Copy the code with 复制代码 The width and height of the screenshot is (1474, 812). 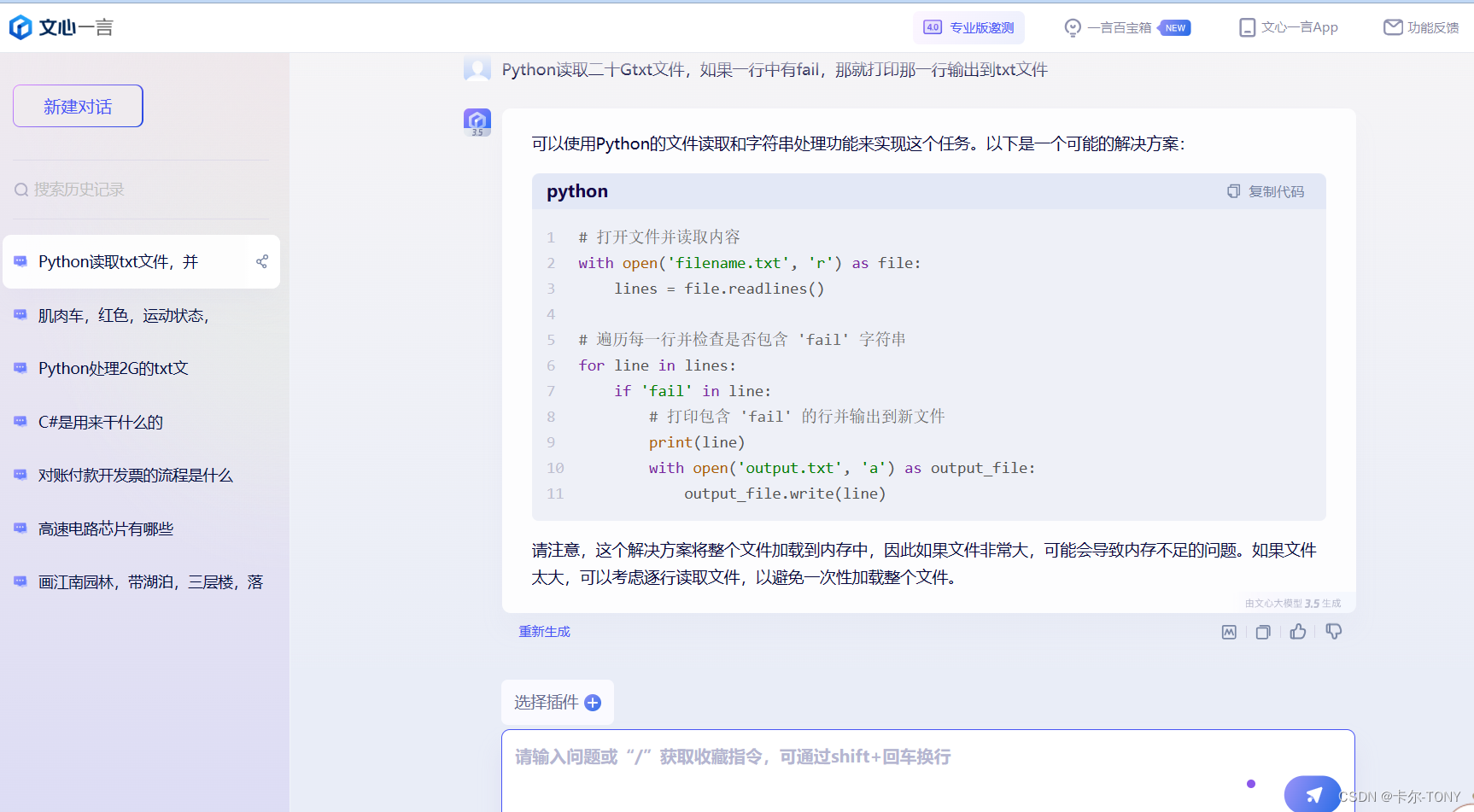pyautogui.click(x=1266, y=191)
